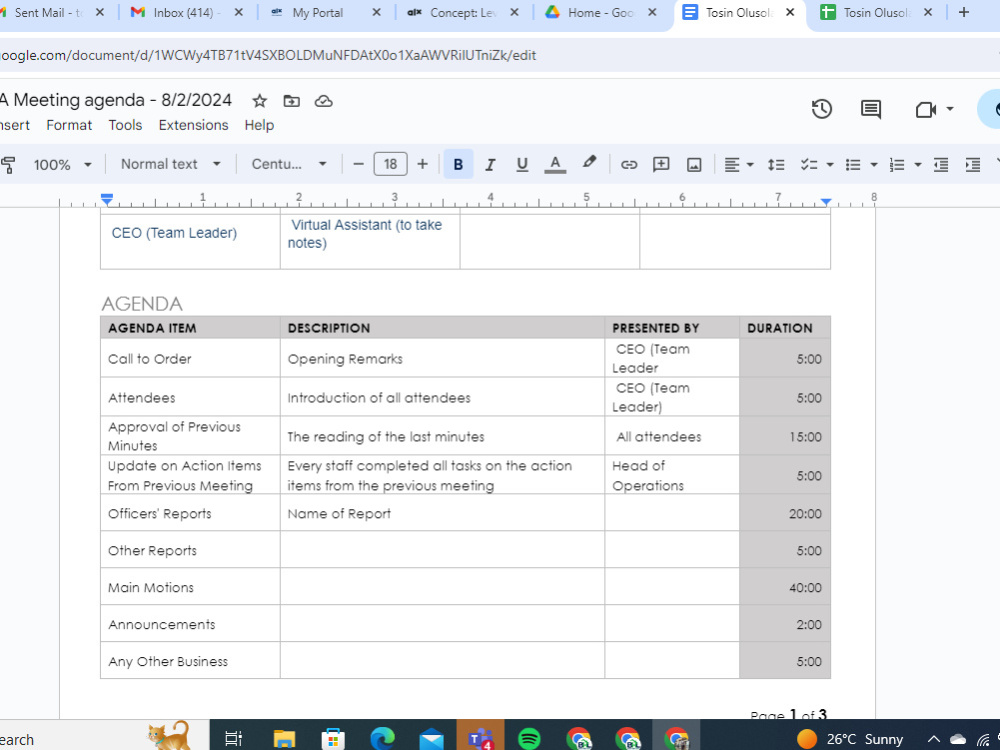Open the Tools menu
1000x750 pixels.
click(x=125, y=125)
